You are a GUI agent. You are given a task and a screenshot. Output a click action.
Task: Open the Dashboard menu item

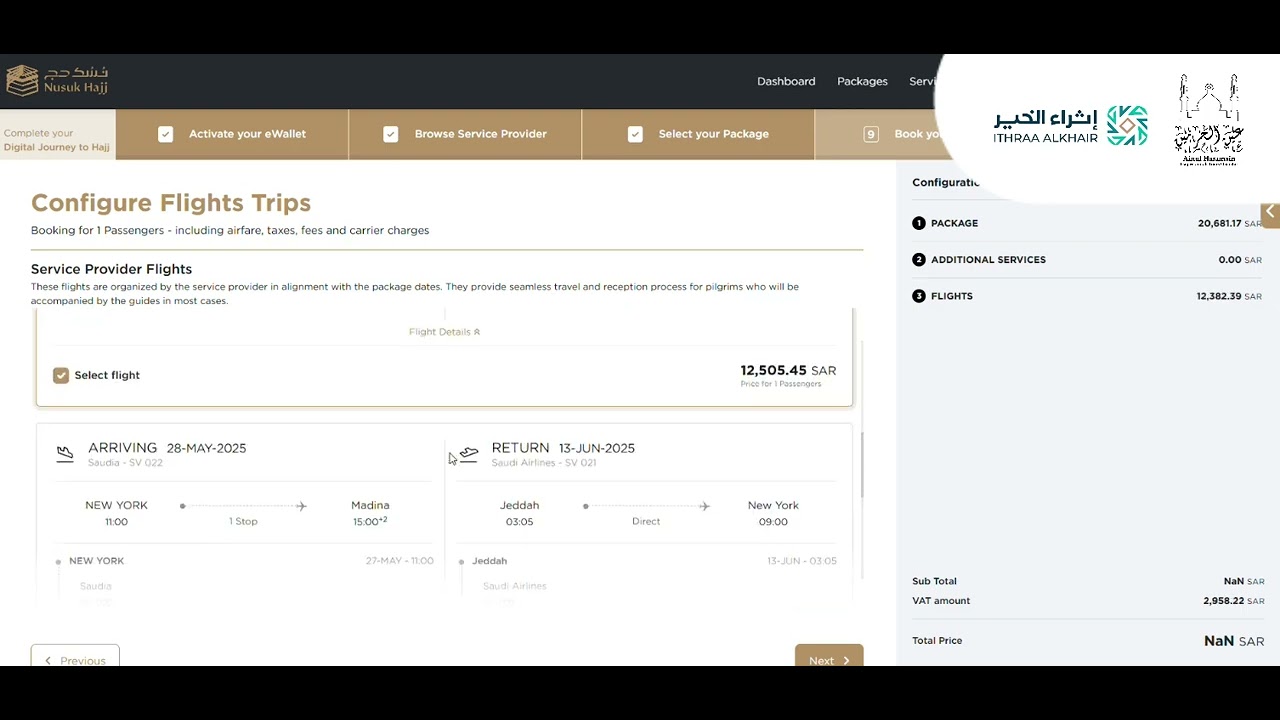point(786,81)
